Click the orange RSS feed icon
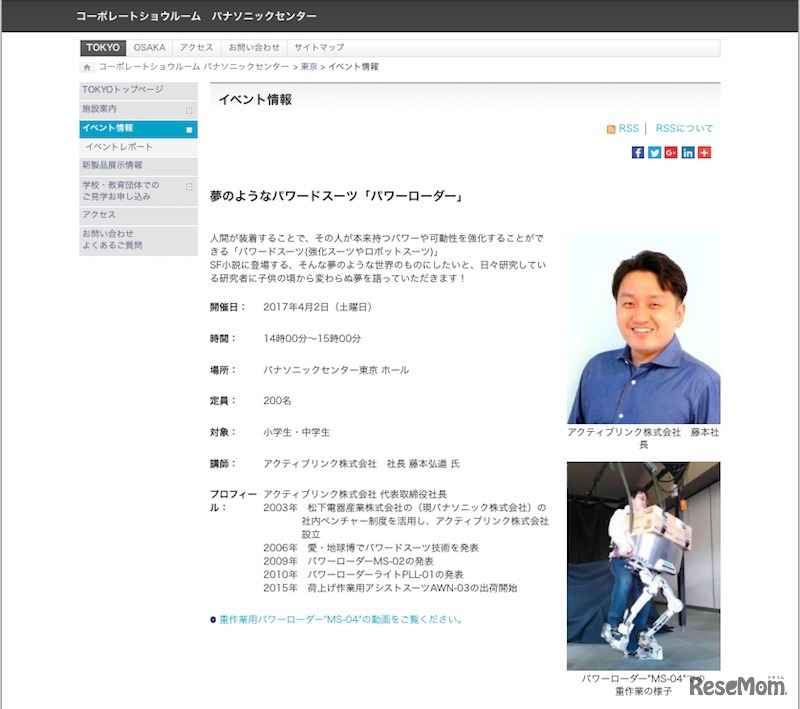Screen dimensions: 800x709 pos(611,128)
